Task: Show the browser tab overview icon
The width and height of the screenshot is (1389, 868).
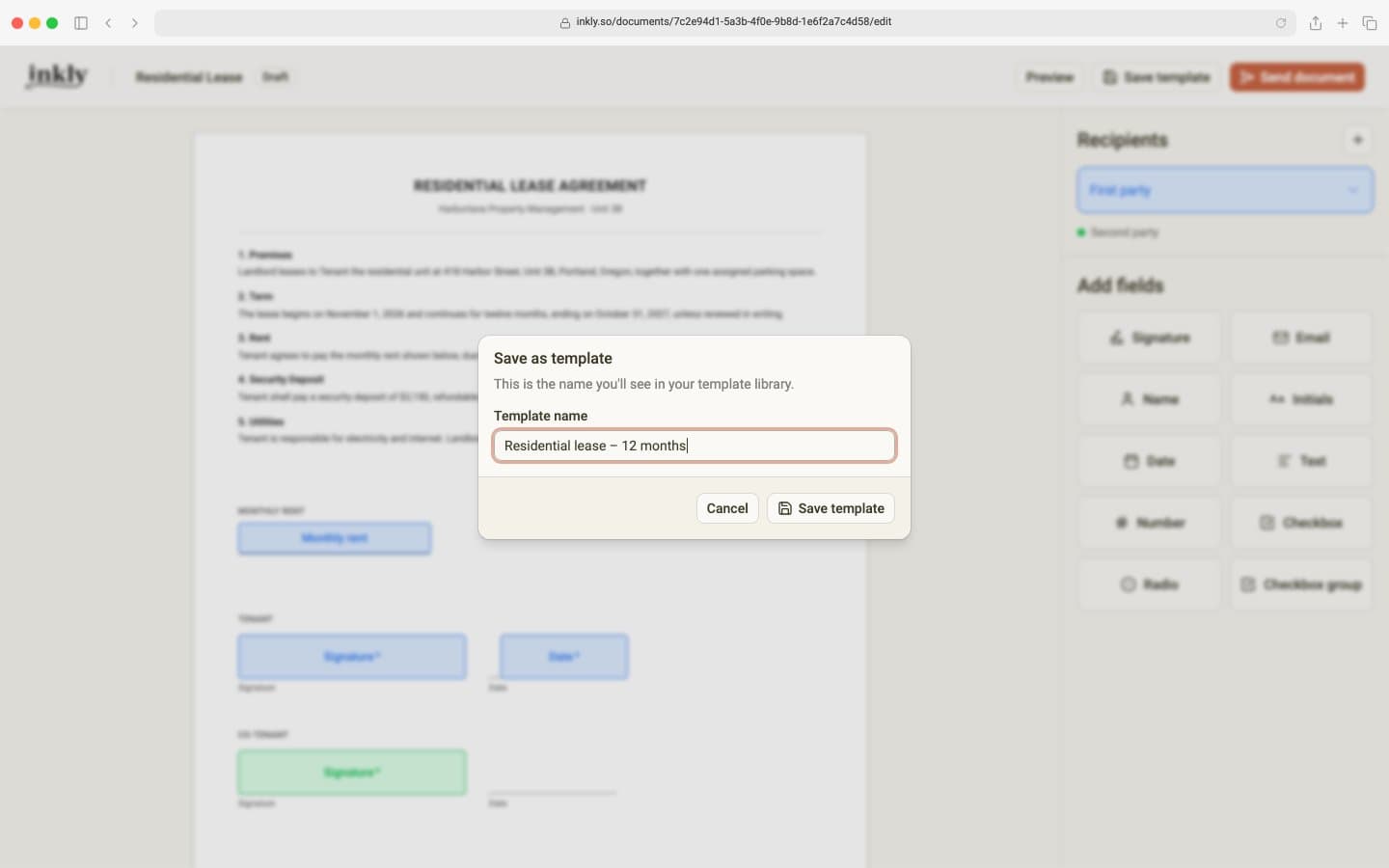Action: (1370, 23)
